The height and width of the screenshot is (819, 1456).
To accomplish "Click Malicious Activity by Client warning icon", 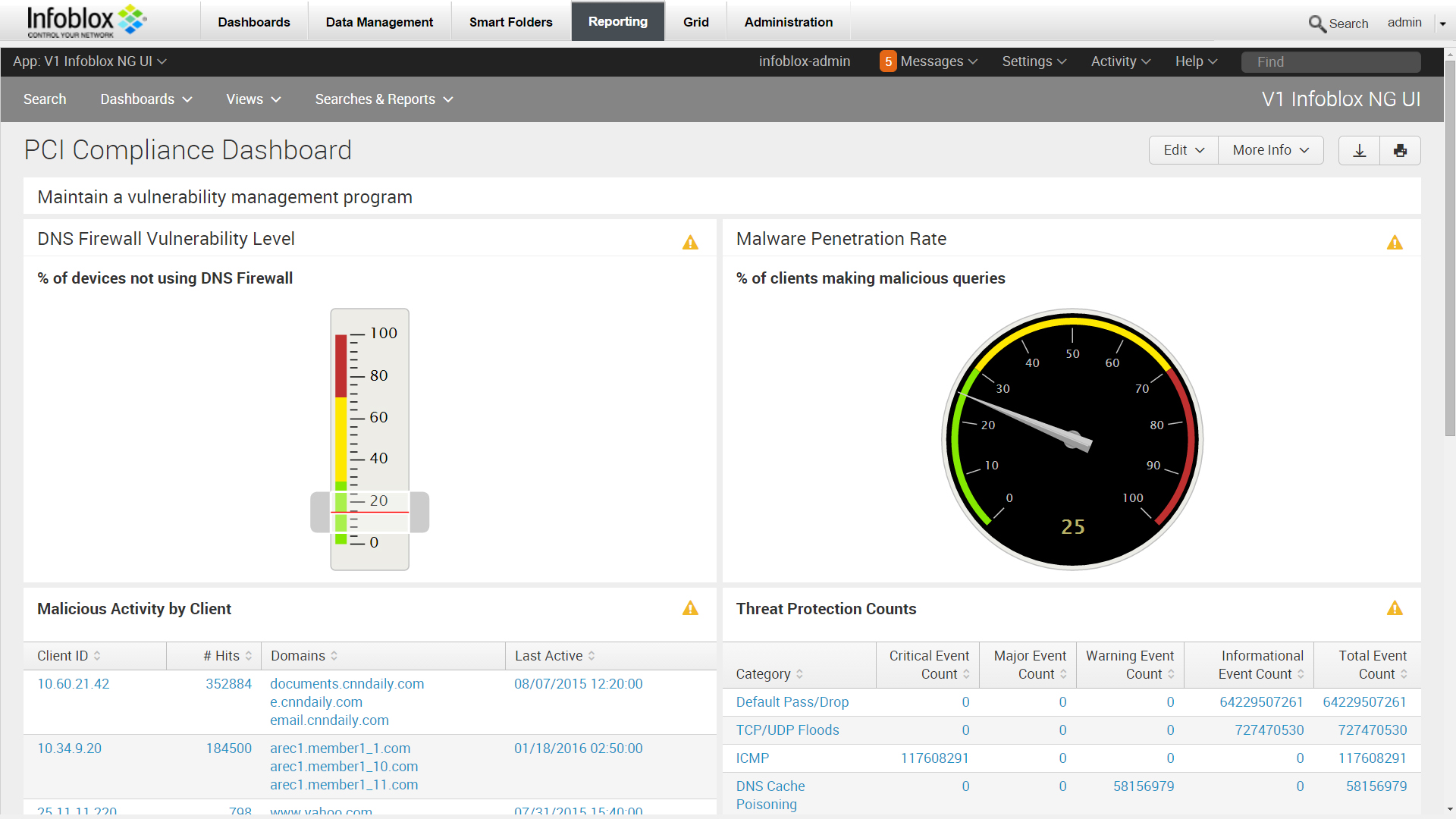I will (x=690, y=608).
